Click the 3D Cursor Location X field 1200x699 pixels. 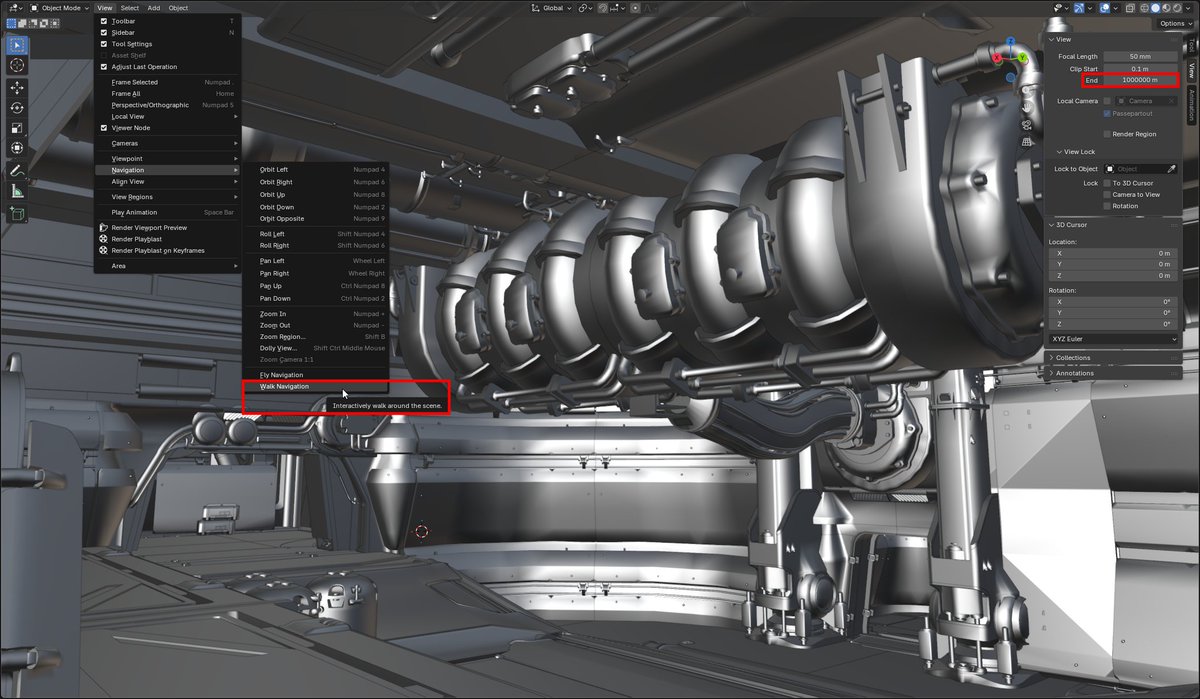1113,253
